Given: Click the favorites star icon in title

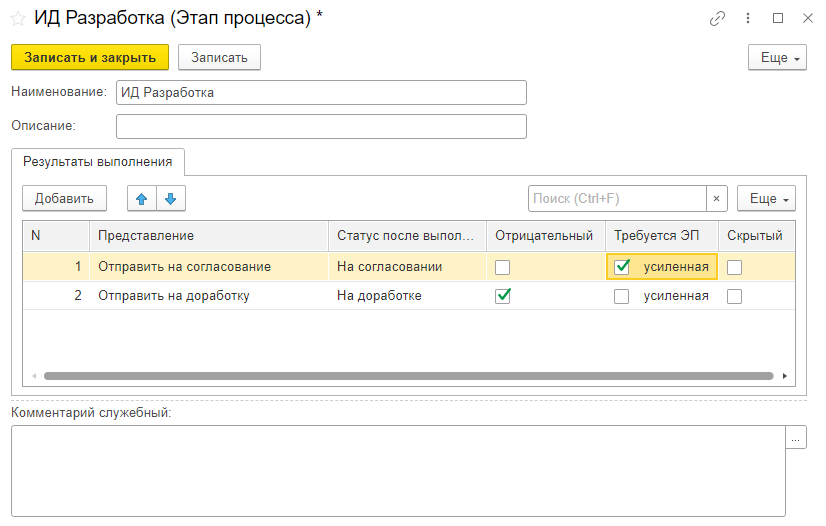Looking at the screenshot, I should click(x=18, y=18).
